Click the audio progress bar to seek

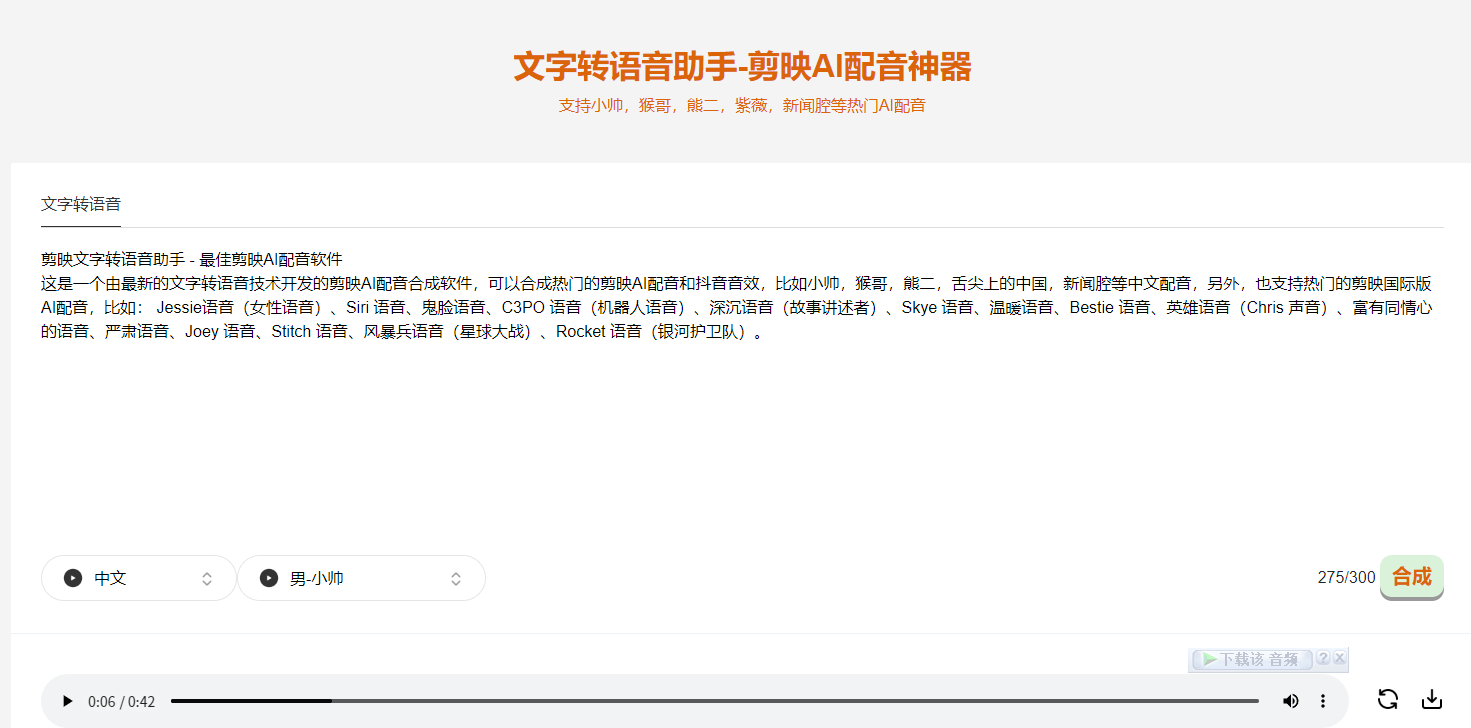(x=700, y=701)
